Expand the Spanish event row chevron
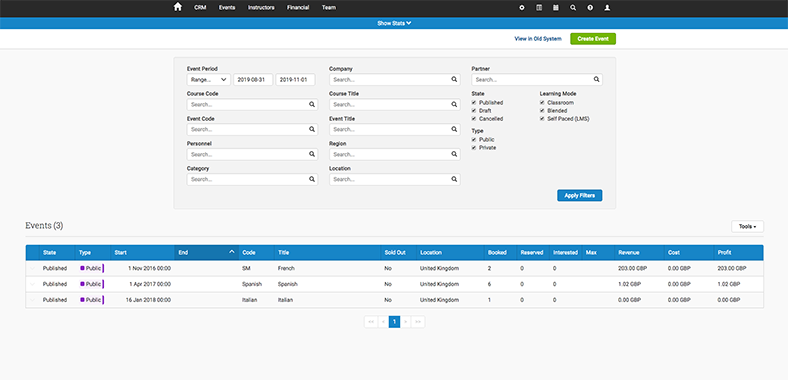 point(33,284)
